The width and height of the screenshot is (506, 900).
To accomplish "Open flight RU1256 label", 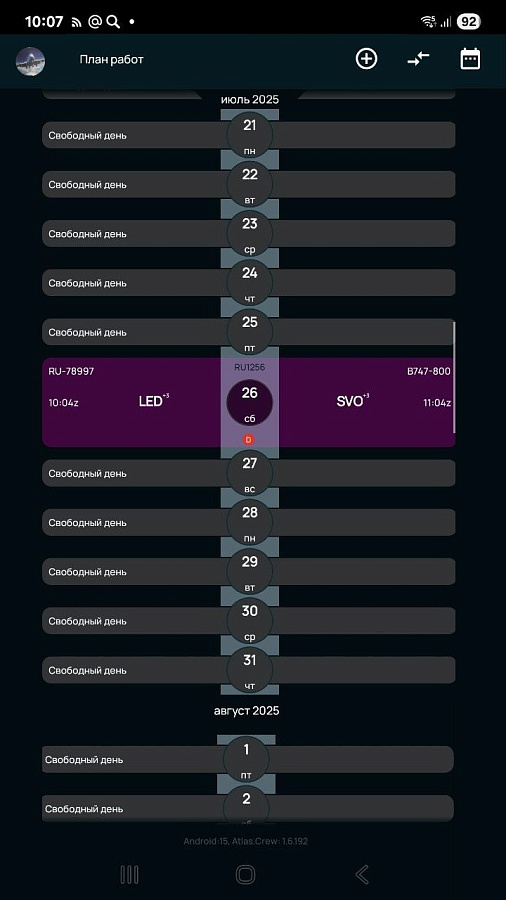I will (x=250, y=367).
